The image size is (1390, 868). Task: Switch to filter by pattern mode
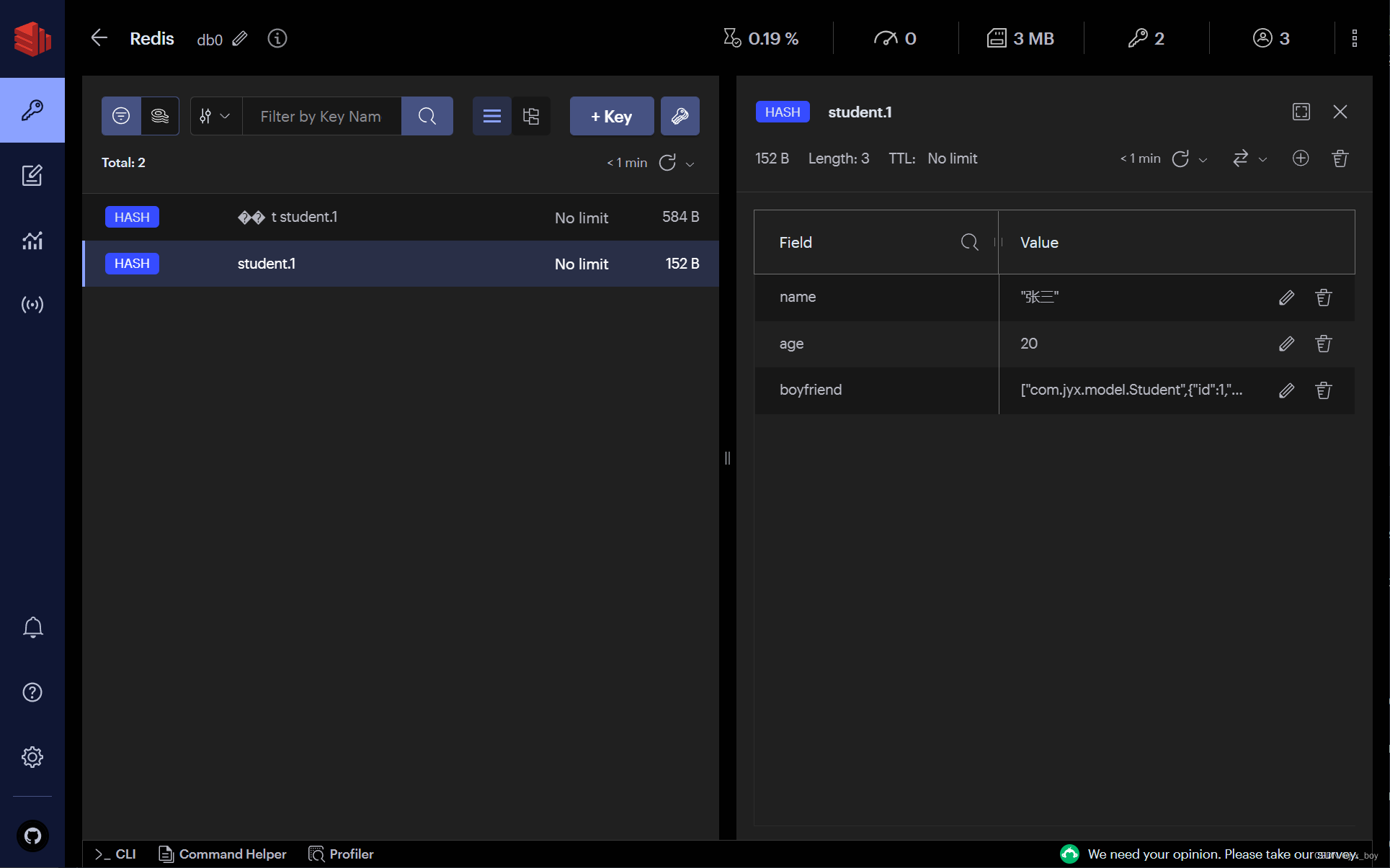point(121,116)
